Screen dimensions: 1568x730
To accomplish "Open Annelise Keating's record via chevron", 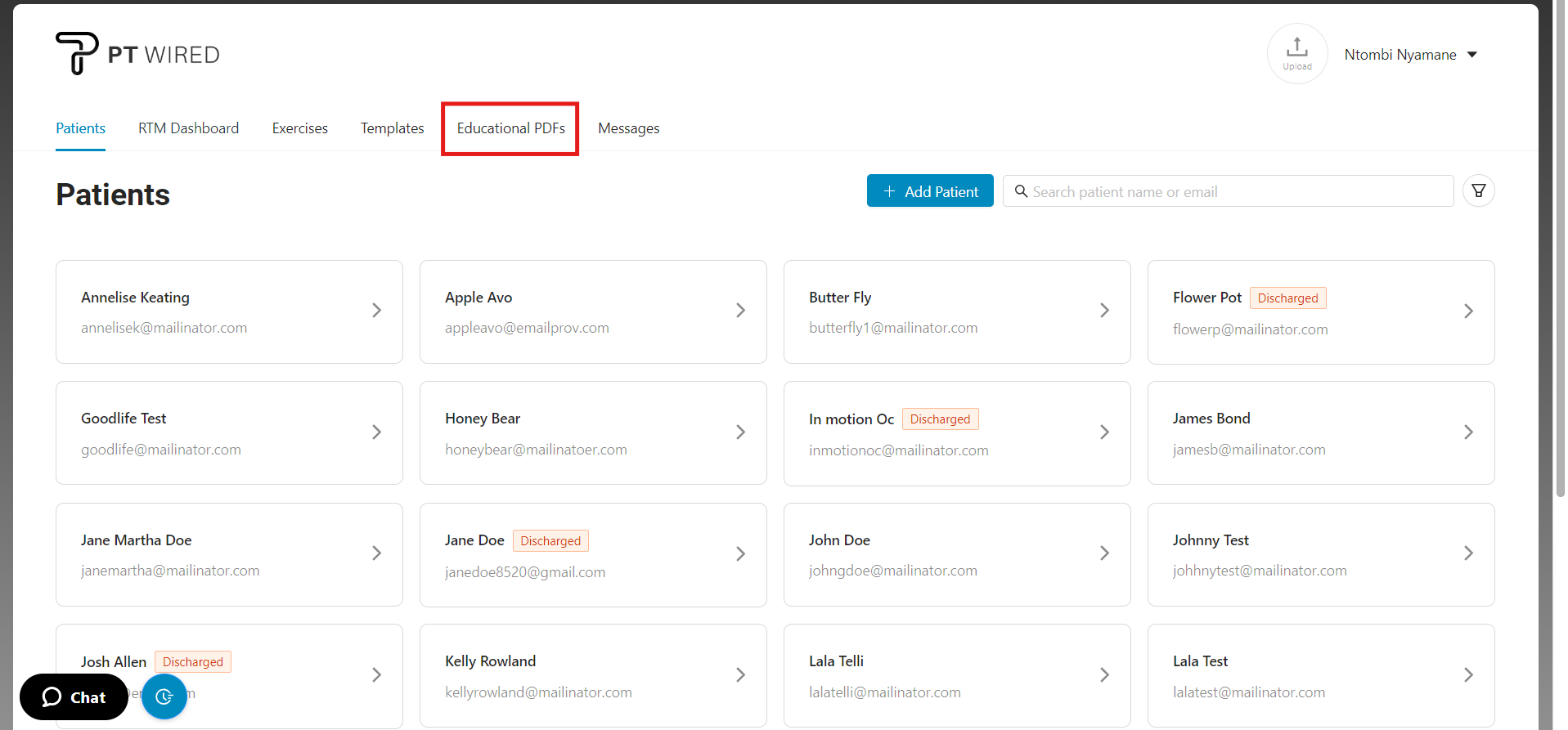I will point(376,311).
